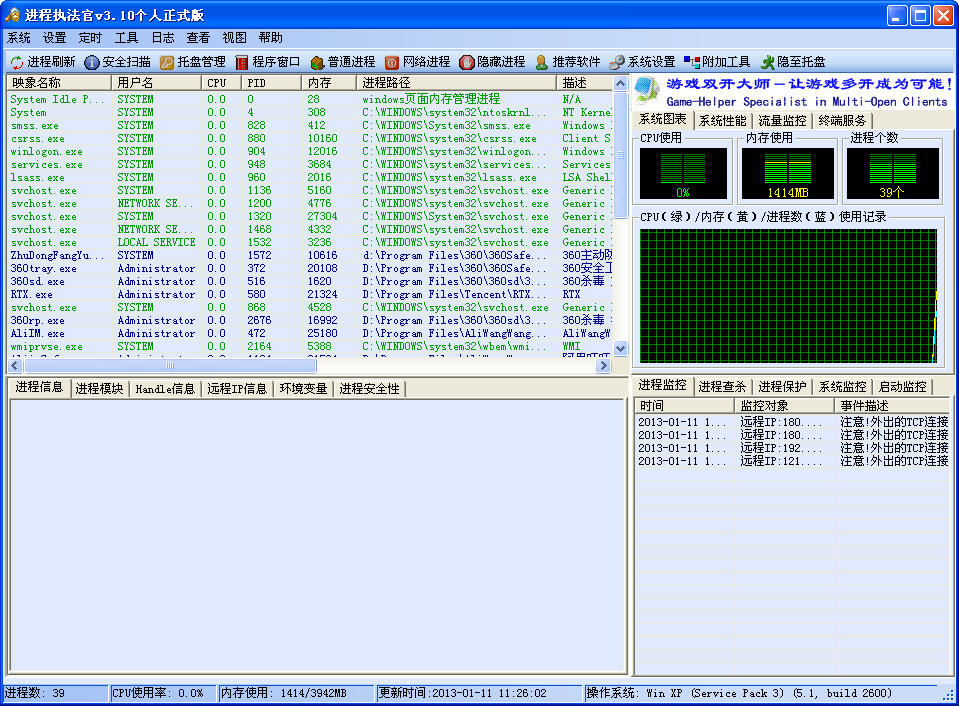Switch to the 进程保护 tab
Image resolution: width=959 pixels, height=706 pixels.
782,387
